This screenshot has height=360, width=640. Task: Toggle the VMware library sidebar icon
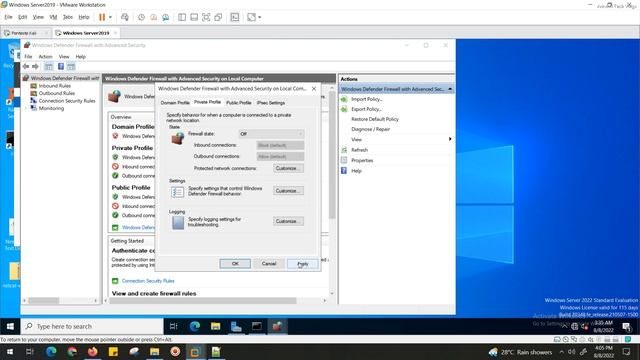point(182,17)
